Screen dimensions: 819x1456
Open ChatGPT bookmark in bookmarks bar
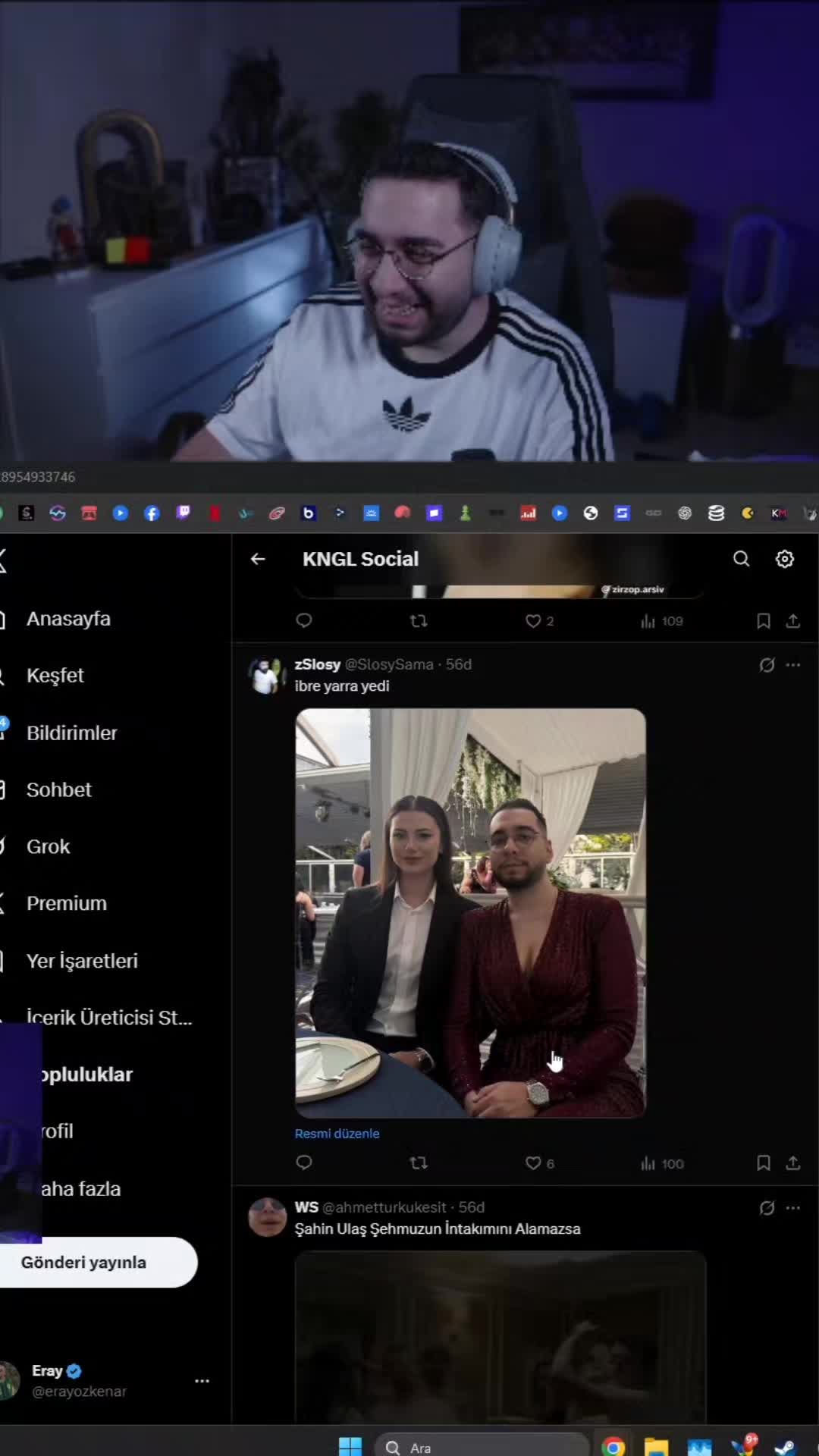pos(685,513)
